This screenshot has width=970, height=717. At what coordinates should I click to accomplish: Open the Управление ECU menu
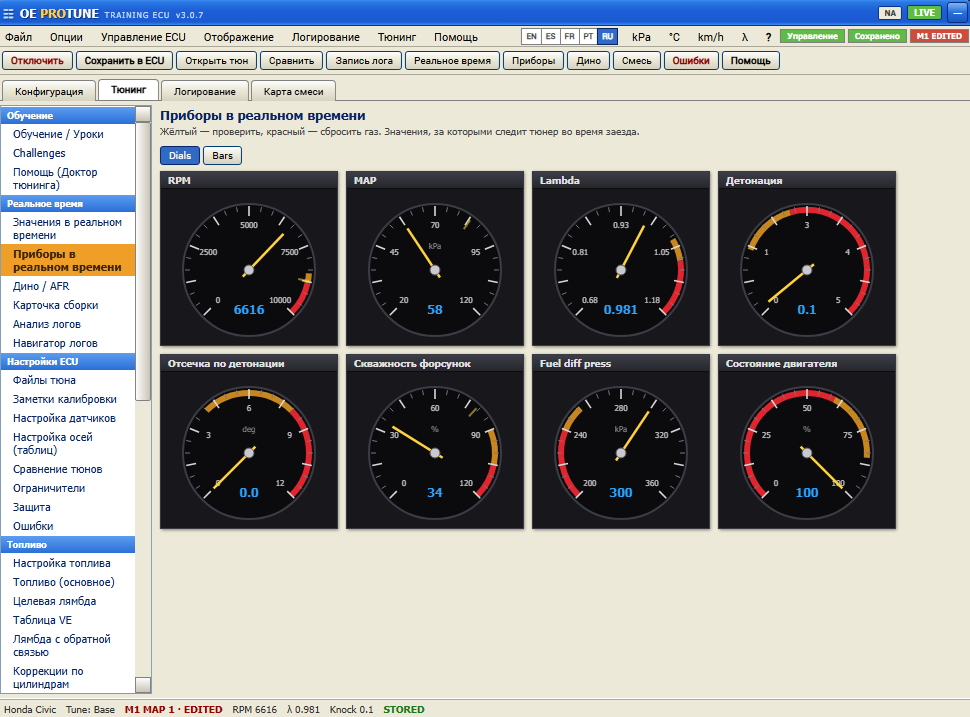coord(143,37)
